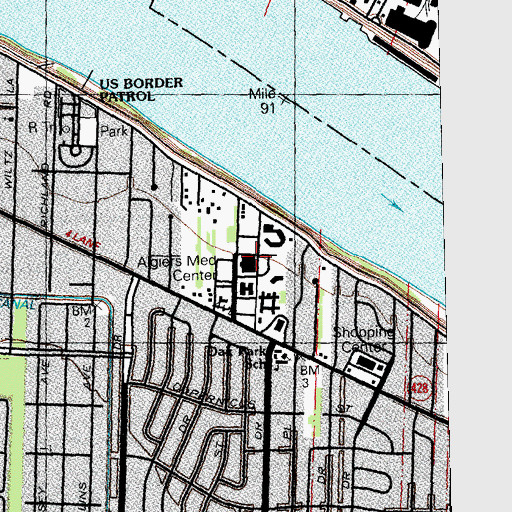Click the H-shaped hospital building symbol
The height and width of the screenshot is (512, 512).
click(x=247, y=288)
